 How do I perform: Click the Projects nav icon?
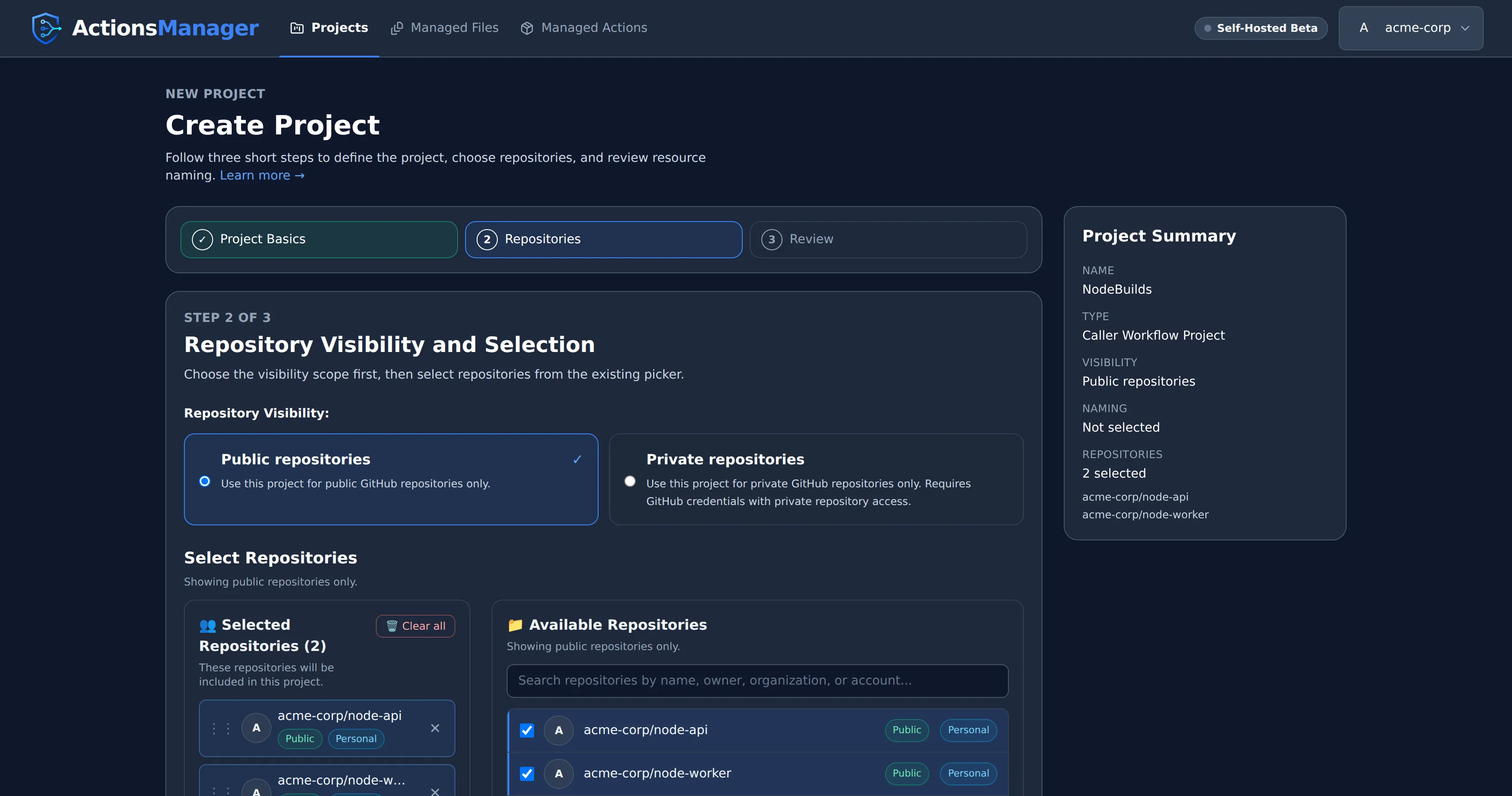click(297, 27)
